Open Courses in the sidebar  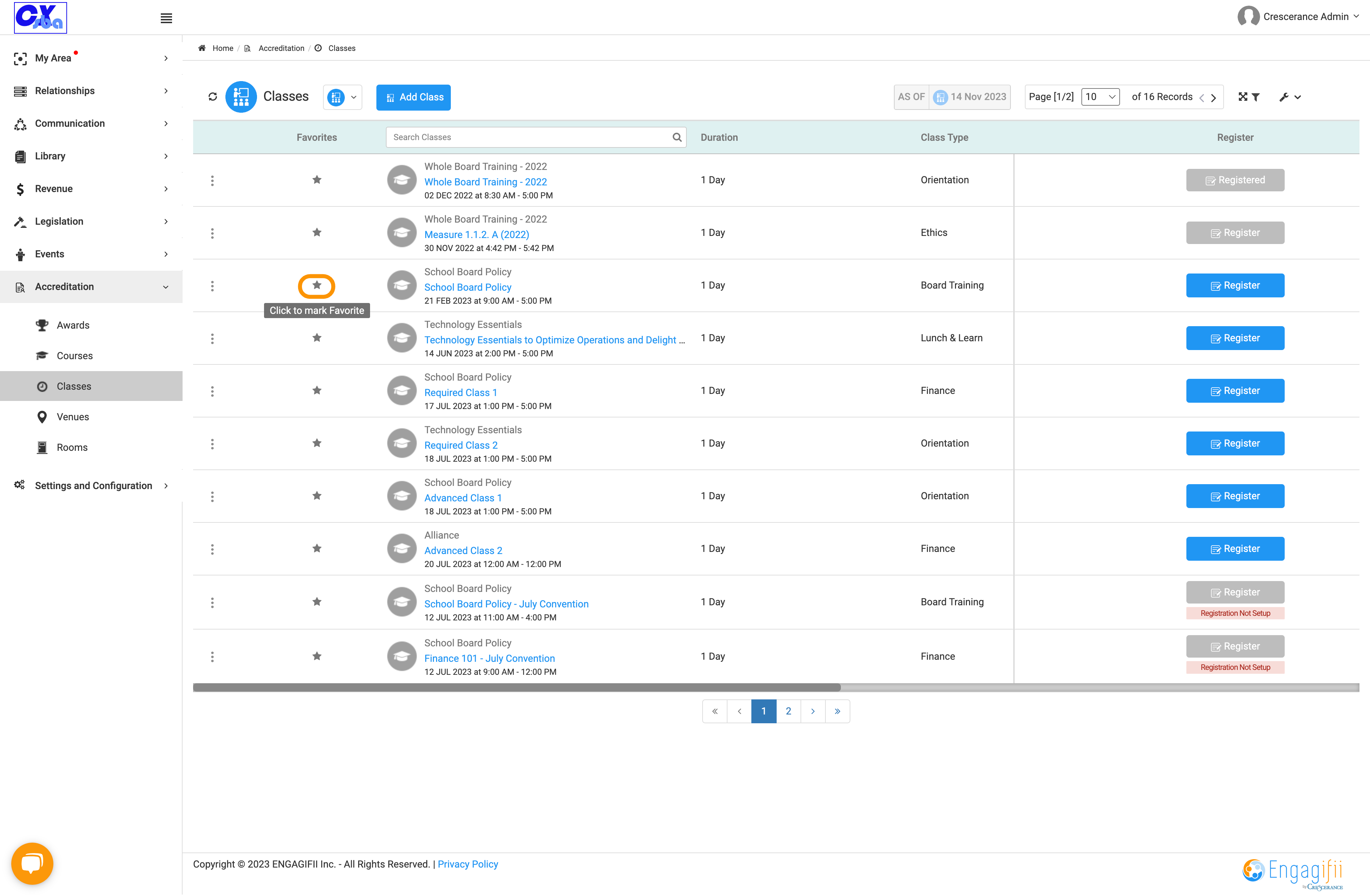point(74,356)
